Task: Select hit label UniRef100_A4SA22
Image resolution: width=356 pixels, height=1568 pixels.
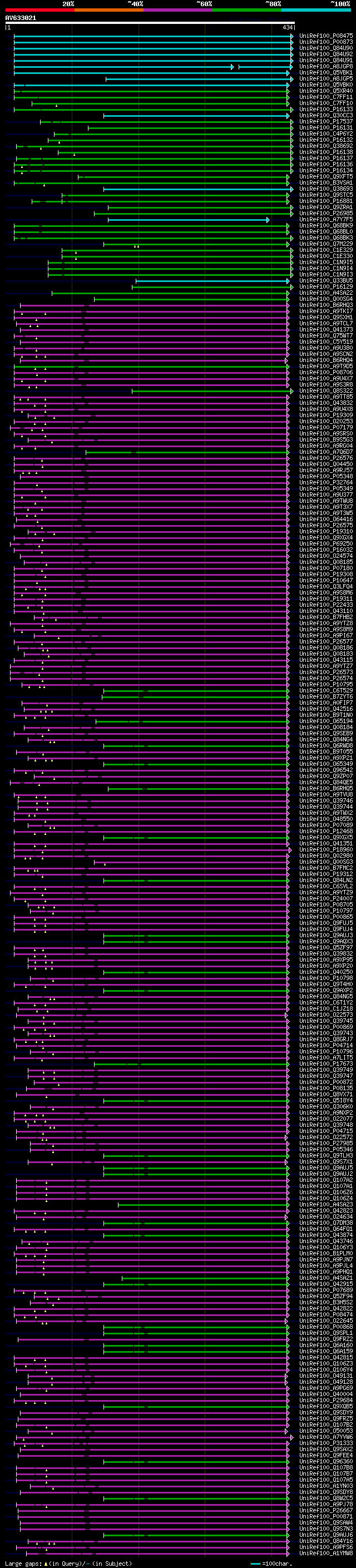Action: (325, 293)
